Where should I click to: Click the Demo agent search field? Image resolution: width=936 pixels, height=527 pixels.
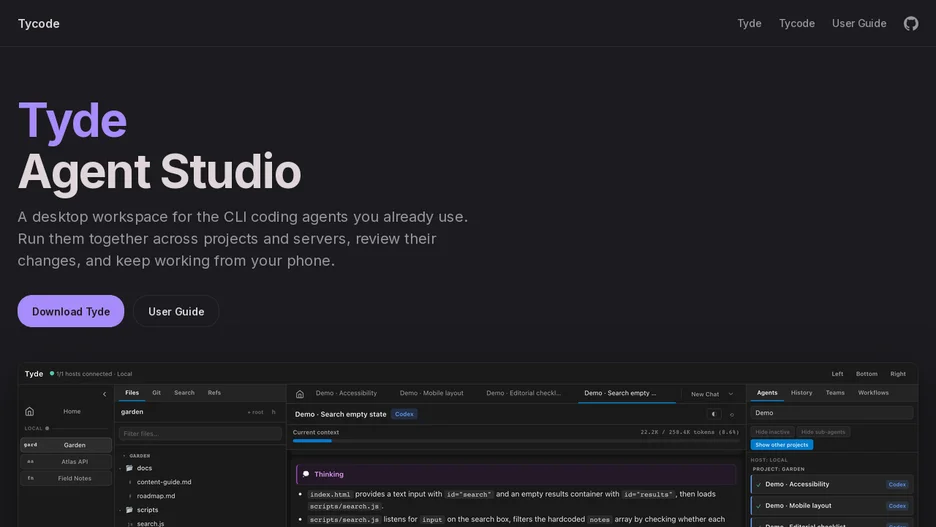(x=832, y=413)
